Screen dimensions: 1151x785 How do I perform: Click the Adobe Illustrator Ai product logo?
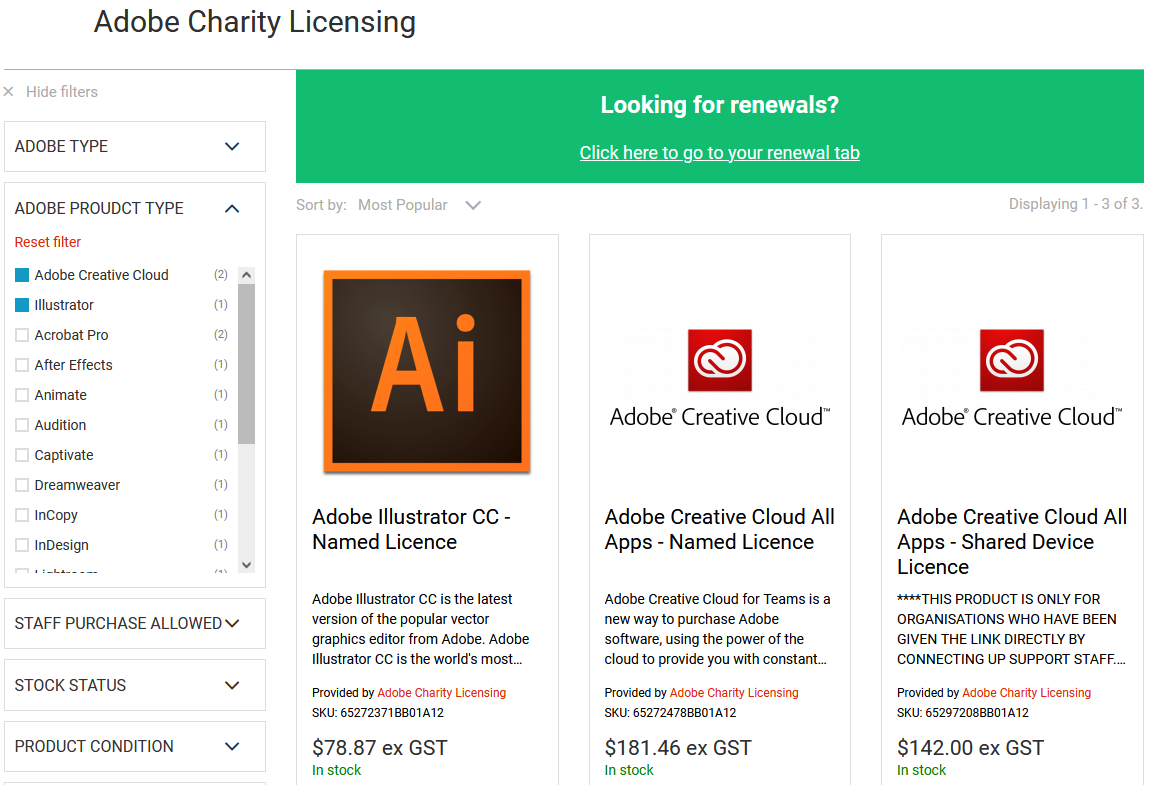(427, 372)
